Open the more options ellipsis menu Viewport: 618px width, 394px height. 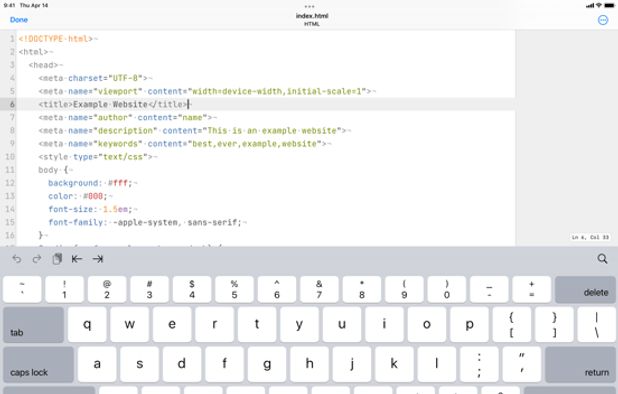[x=603, y=20]
